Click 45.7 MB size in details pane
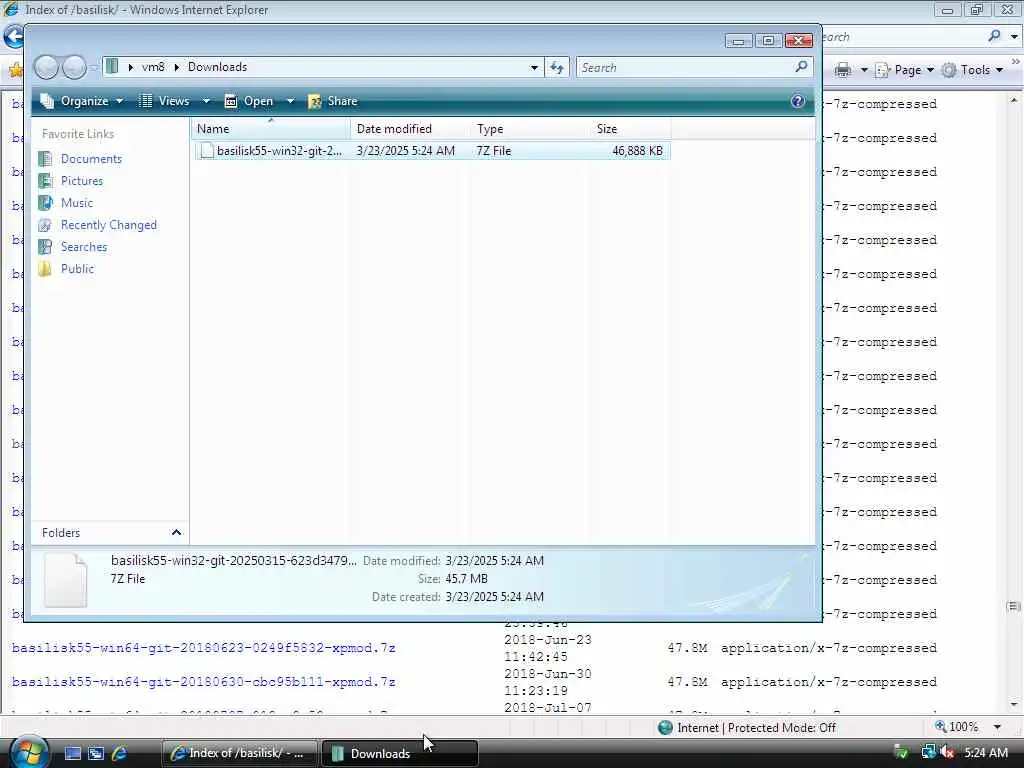The height and width of the screenshot is (768, 1024). [x=466, y=579]
